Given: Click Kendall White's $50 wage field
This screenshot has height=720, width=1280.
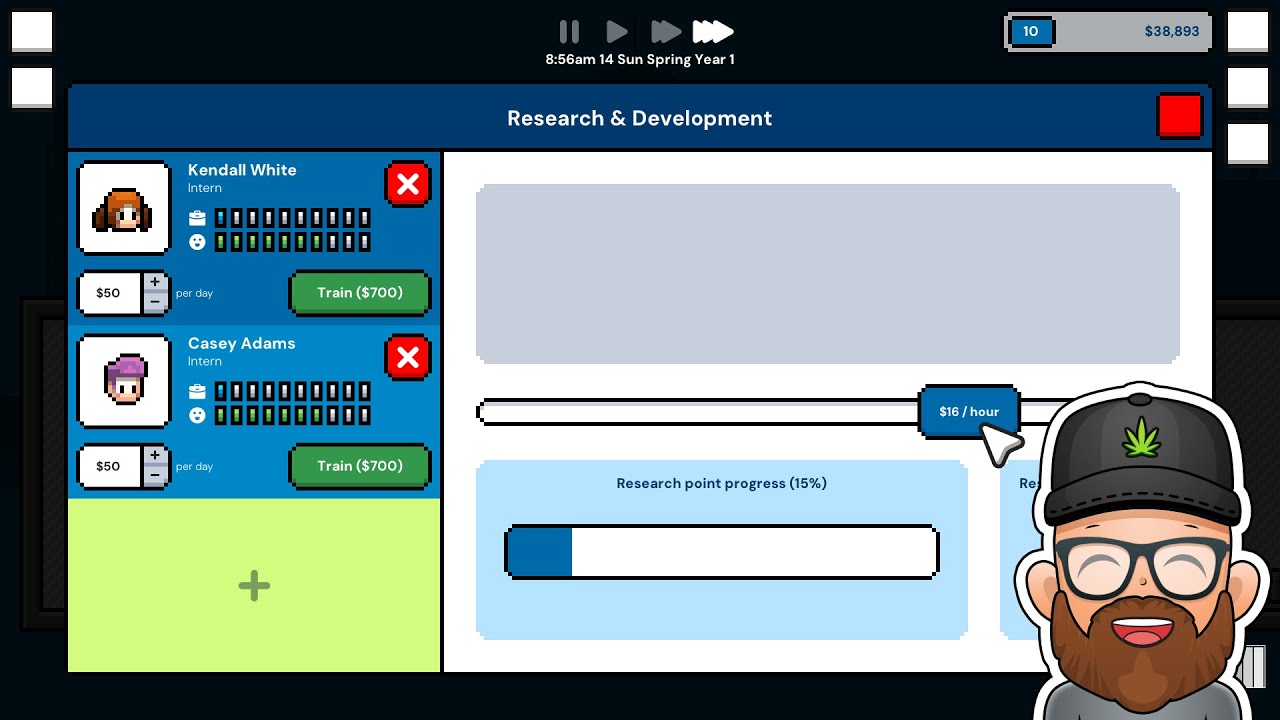Looking at the screenshot, I should (109, 293).
